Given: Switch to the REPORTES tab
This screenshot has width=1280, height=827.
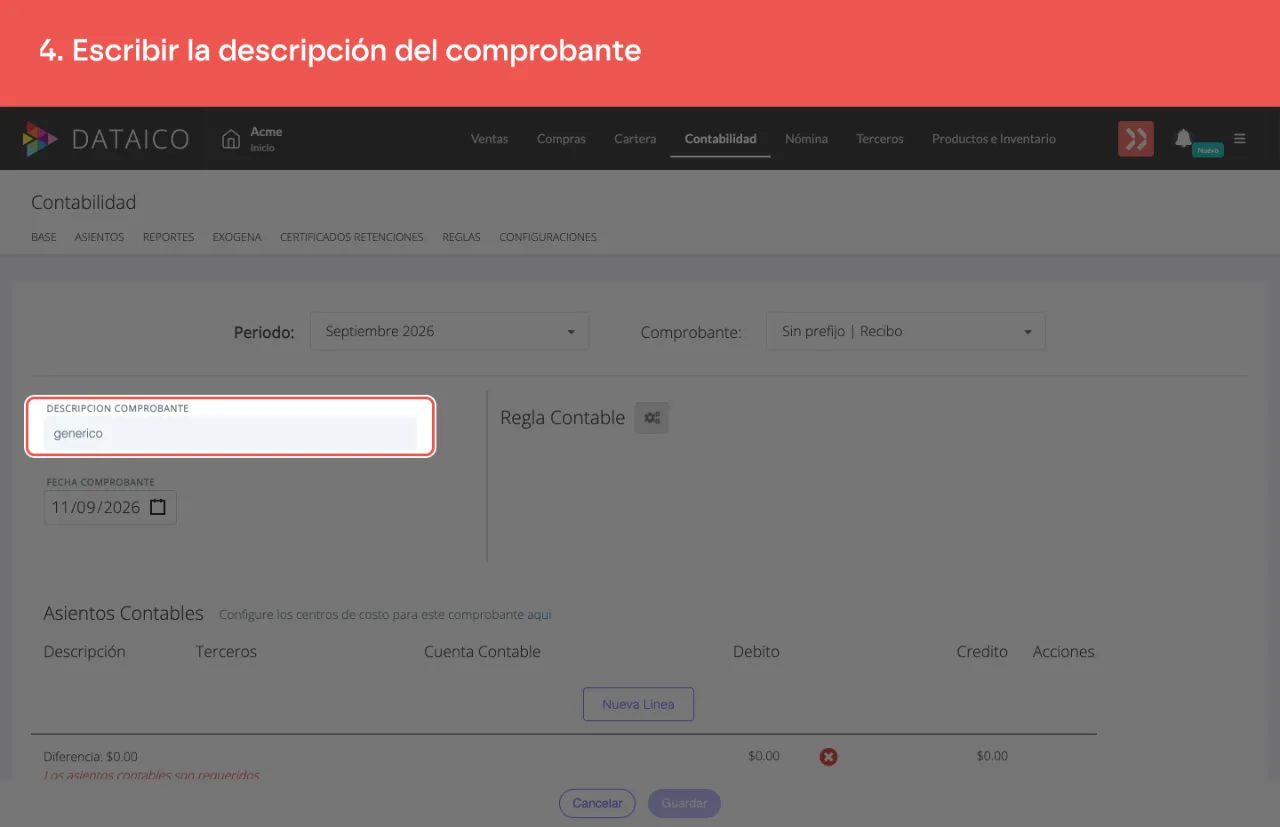Looking at the screenshot, I should coord(168,237).
